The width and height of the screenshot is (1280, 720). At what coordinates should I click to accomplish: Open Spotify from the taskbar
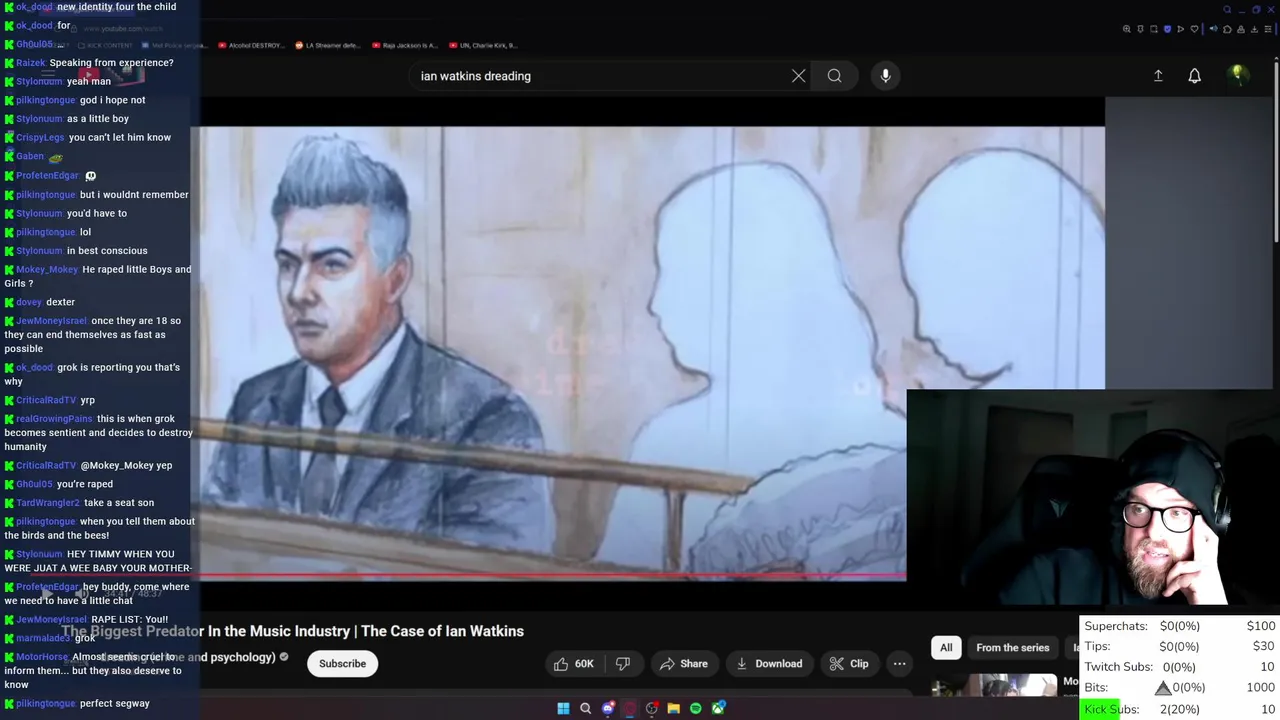coord(696,708)
